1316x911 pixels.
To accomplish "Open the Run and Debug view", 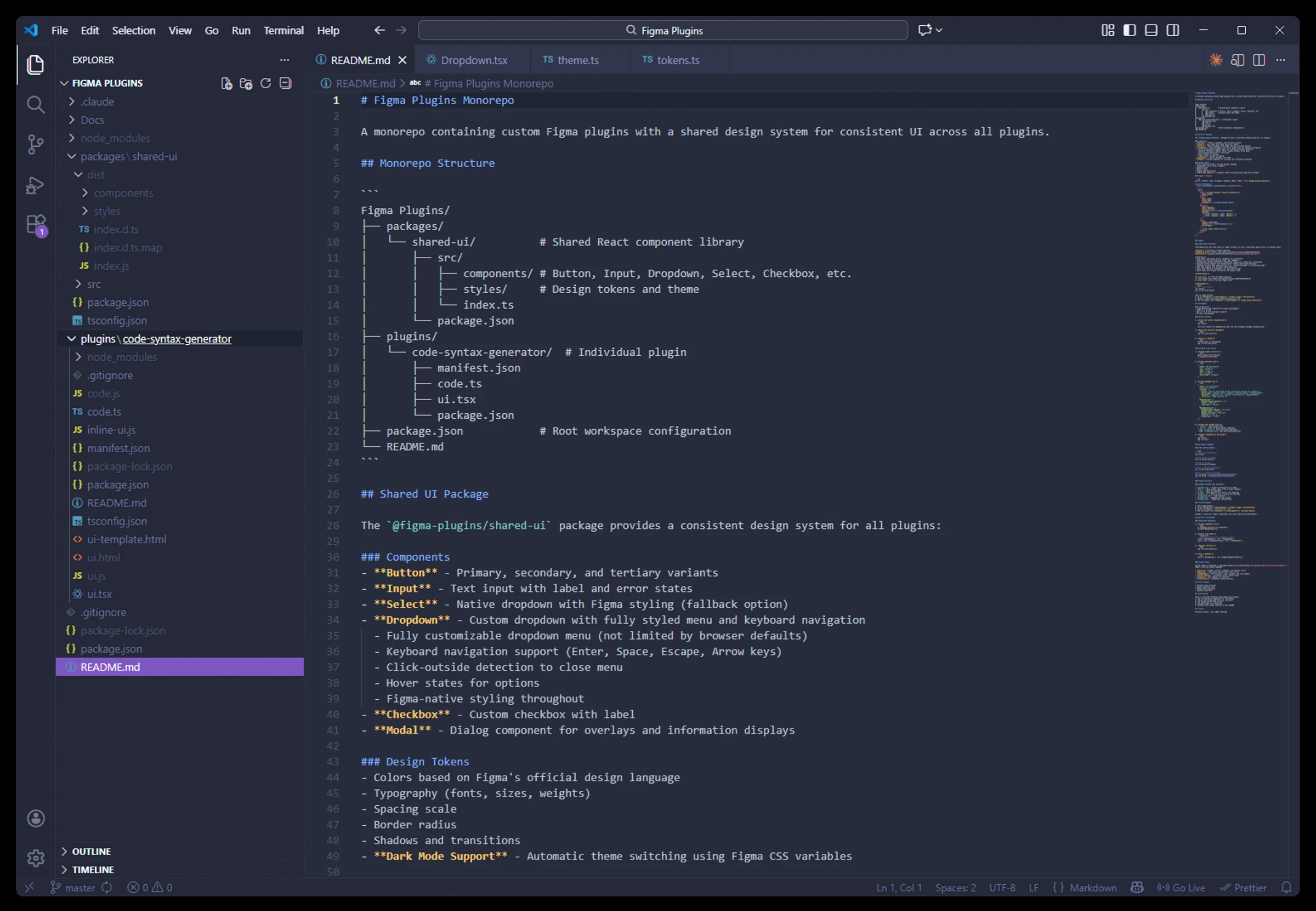I will (36, 185).
